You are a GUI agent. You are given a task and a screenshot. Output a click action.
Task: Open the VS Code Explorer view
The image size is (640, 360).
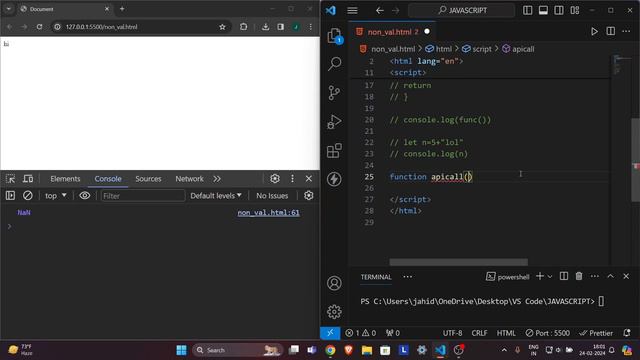coord(334,35)
